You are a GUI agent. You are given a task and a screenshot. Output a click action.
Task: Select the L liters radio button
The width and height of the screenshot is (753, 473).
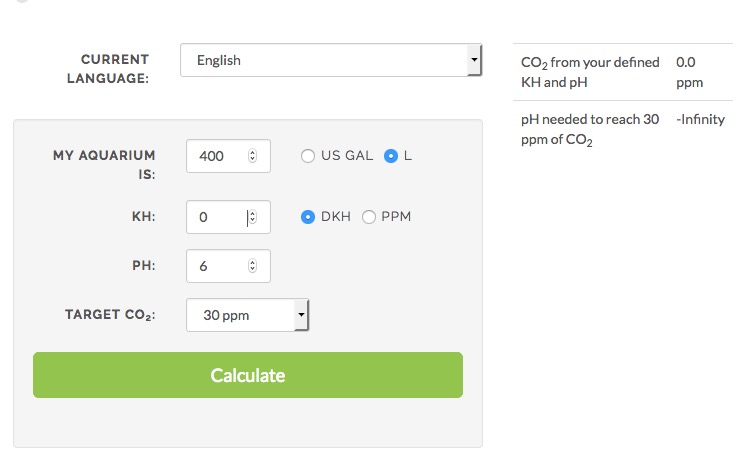tap(391, 156)
